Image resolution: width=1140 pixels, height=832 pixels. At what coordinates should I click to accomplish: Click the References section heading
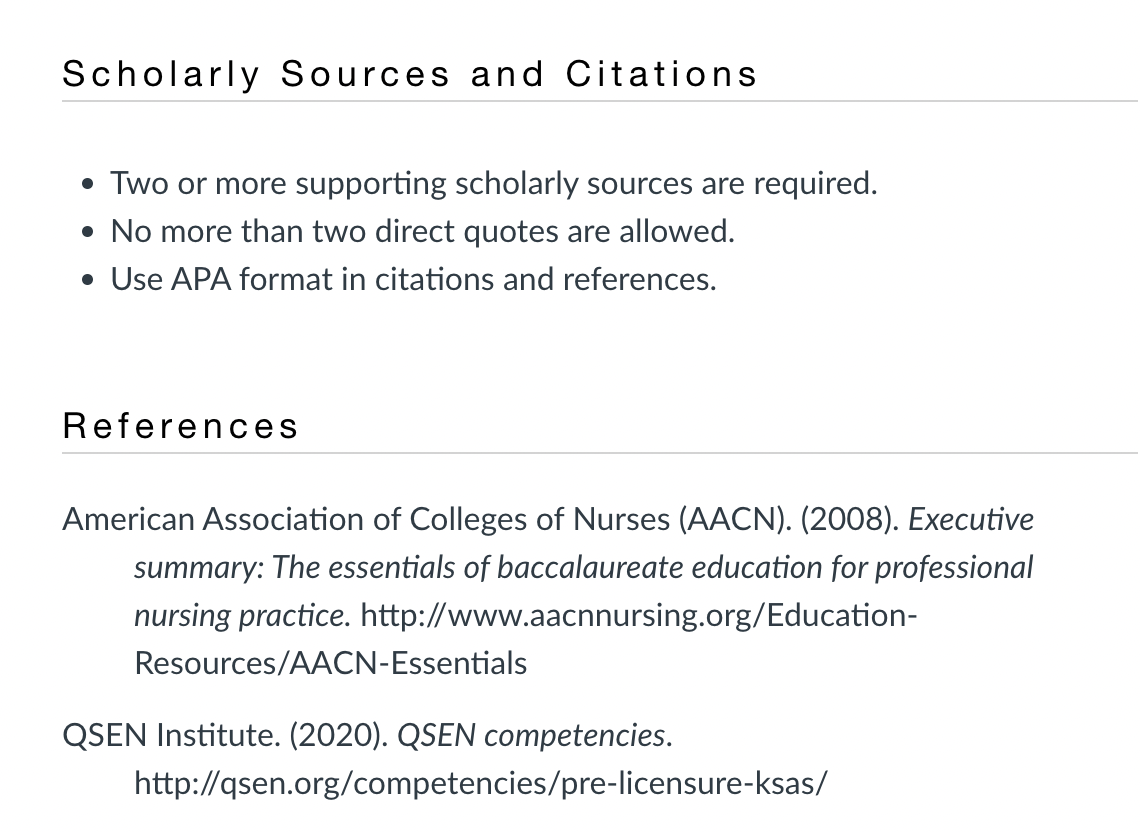[x=180, y=426]
